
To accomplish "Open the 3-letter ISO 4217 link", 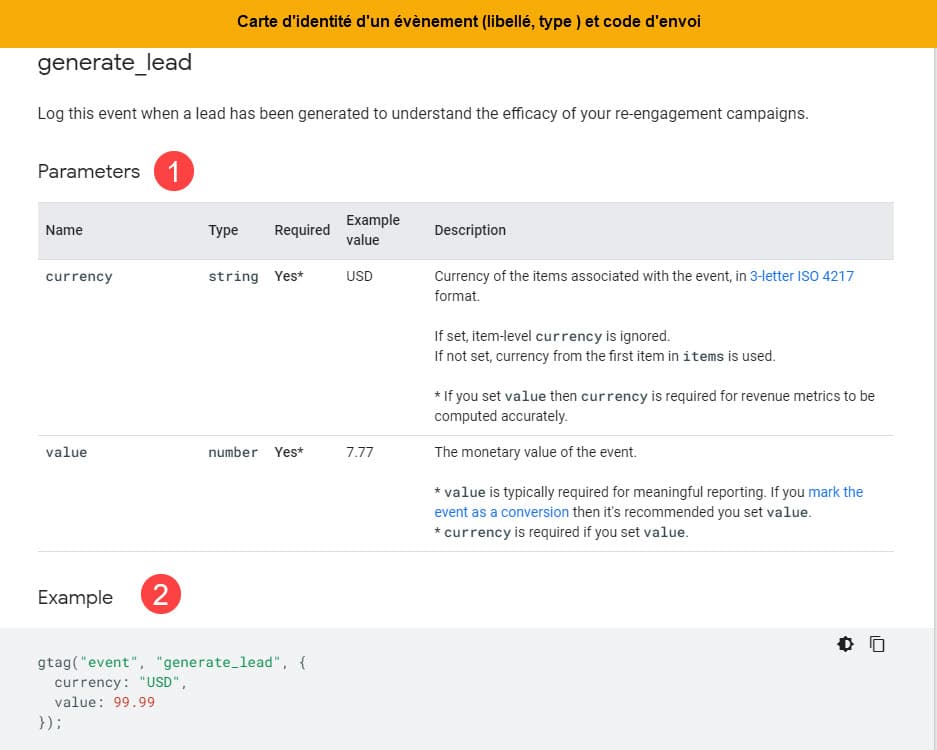I will [801, 276].
